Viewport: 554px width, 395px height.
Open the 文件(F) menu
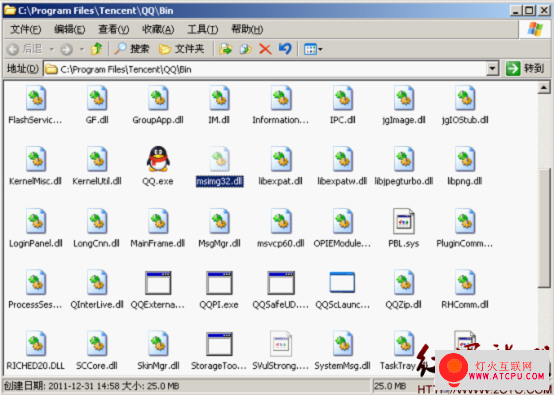25,29
